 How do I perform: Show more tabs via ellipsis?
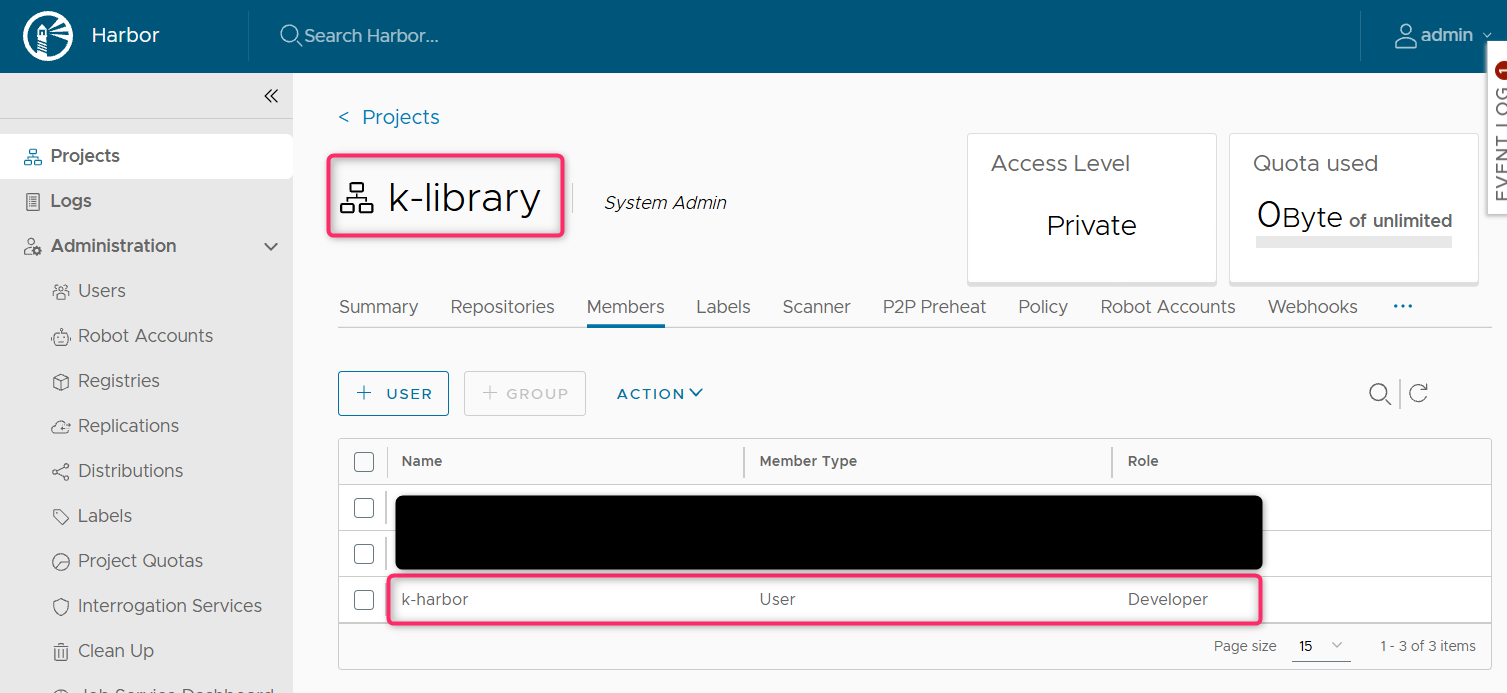[1403, 306]
